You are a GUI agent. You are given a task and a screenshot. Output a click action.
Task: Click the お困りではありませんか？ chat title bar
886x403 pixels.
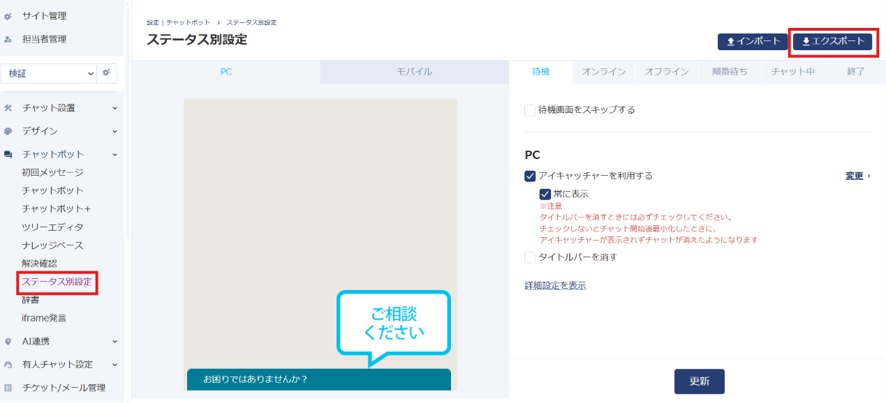coord(319,380)
